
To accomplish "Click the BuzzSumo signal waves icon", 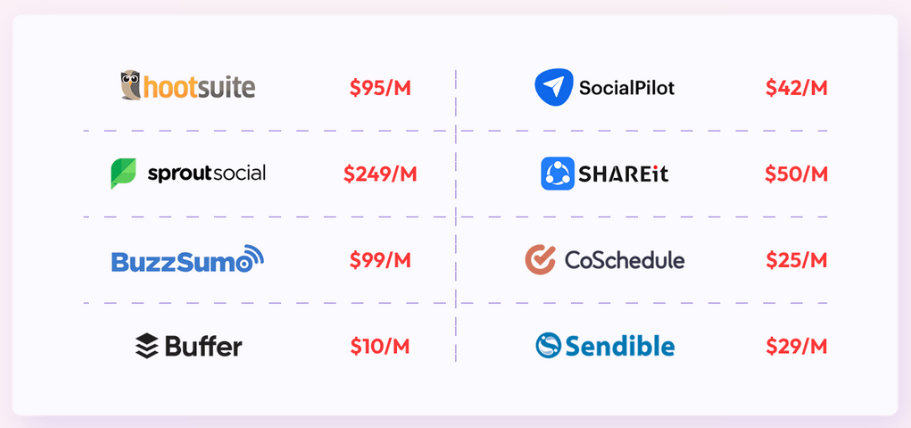I will tap(252, 257).
